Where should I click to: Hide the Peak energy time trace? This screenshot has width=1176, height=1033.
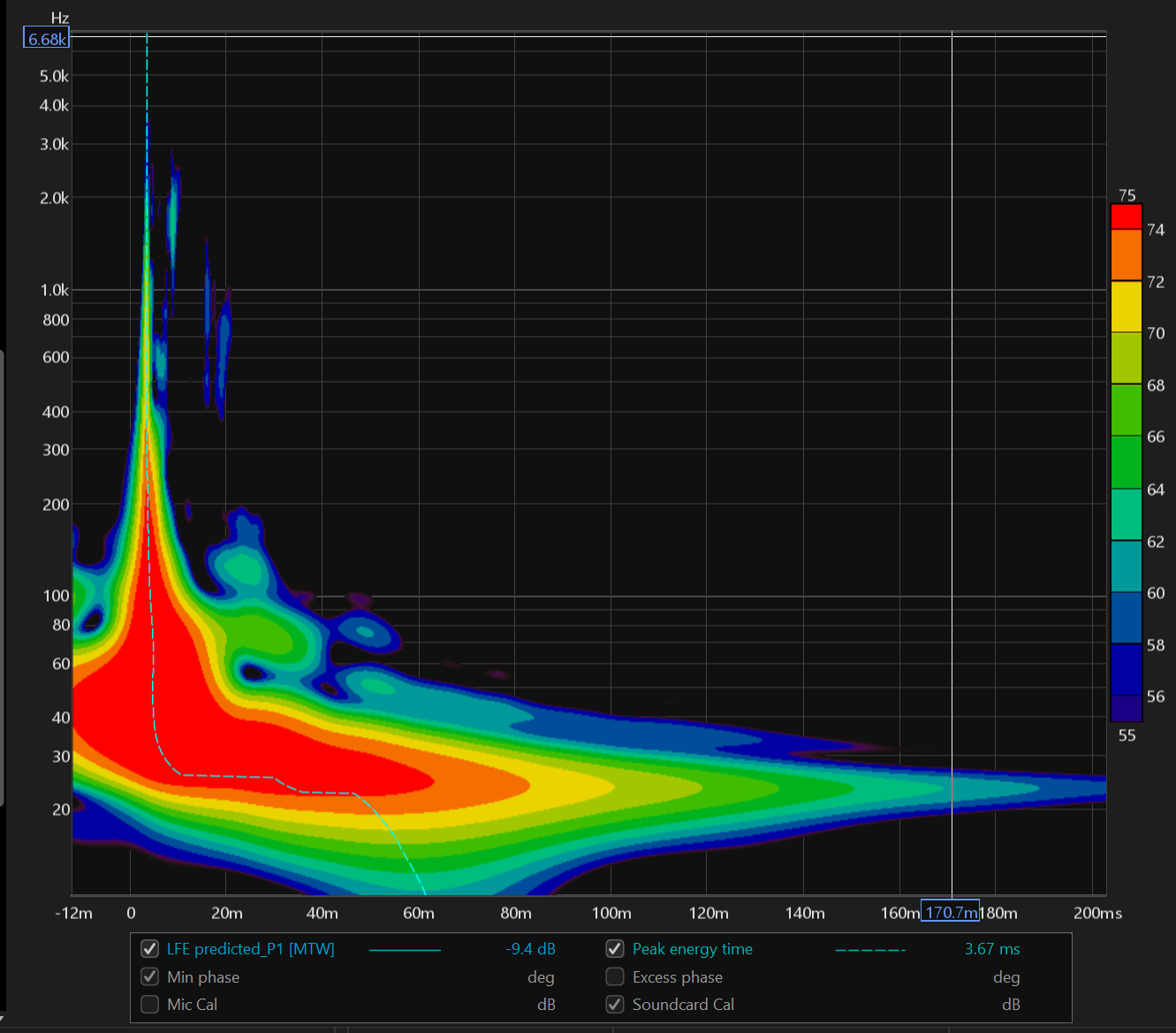click(x=615, y=949)
